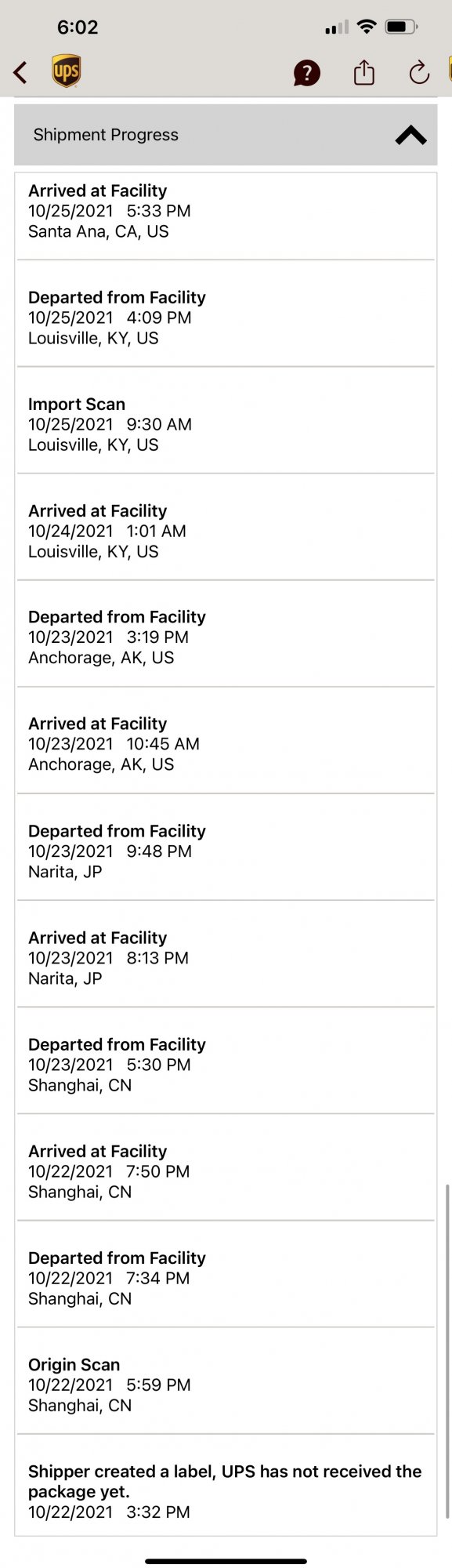452x1568 pixels.
Task: Tap the Wi-Fi status icon
Action: pos(366,27)
